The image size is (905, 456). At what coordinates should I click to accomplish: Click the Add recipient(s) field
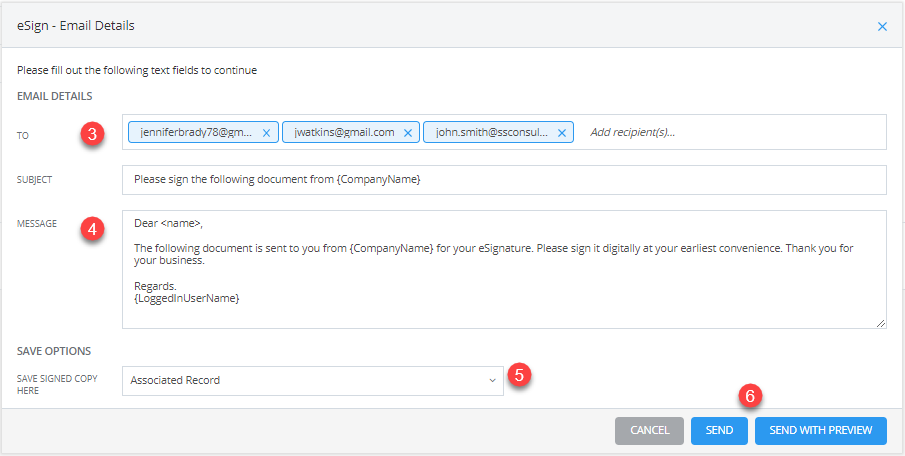pos(633,132)
